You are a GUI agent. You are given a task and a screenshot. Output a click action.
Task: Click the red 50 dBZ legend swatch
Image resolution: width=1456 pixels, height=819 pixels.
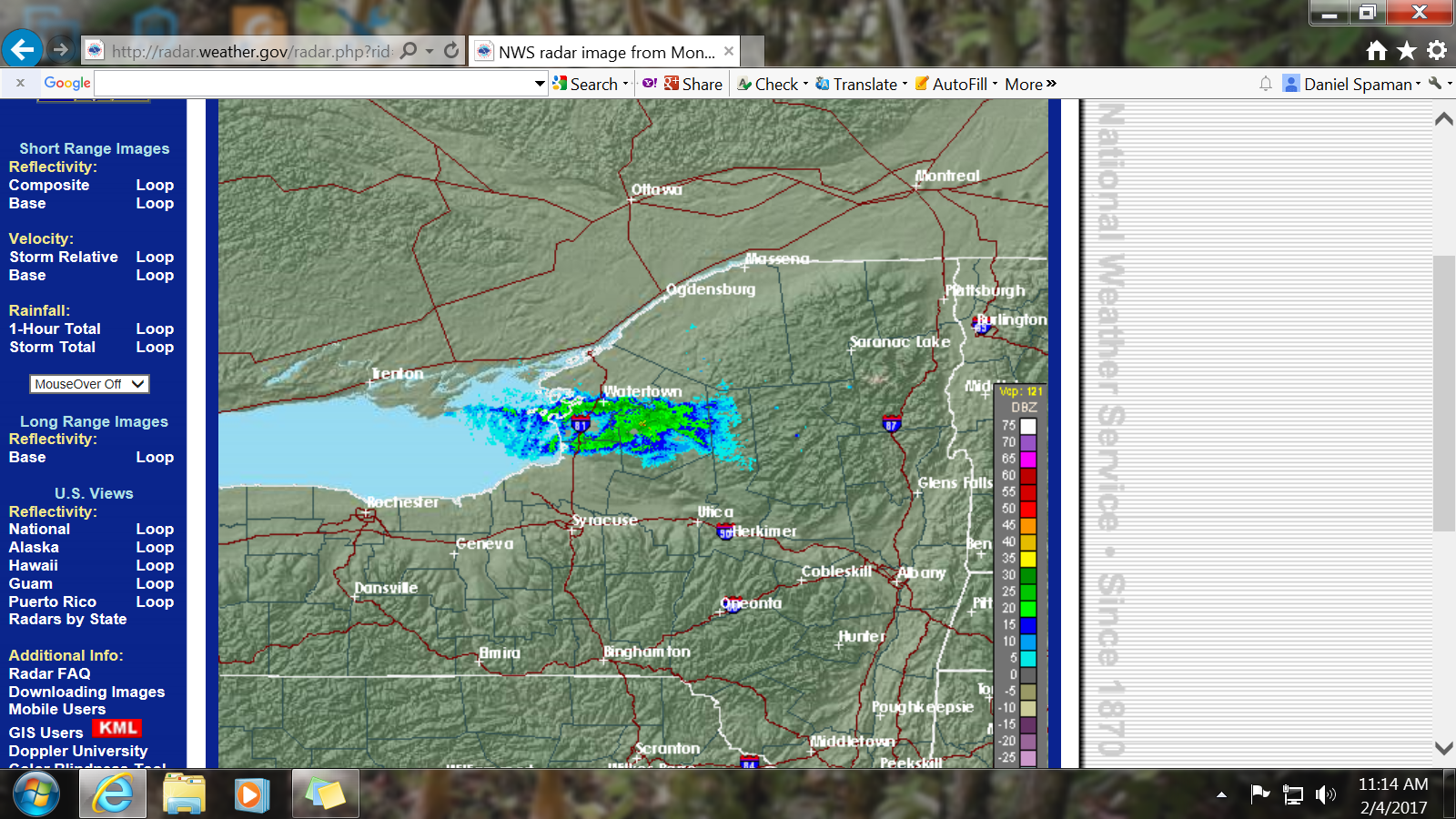(1028, 509)
